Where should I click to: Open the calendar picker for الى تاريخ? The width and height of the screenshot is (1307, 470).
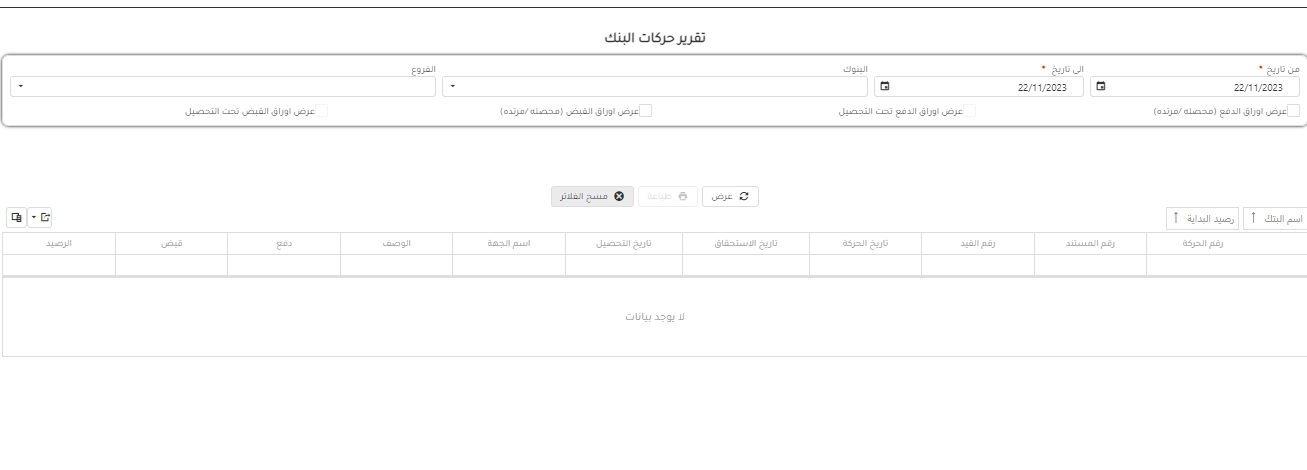tap(885, 87)
